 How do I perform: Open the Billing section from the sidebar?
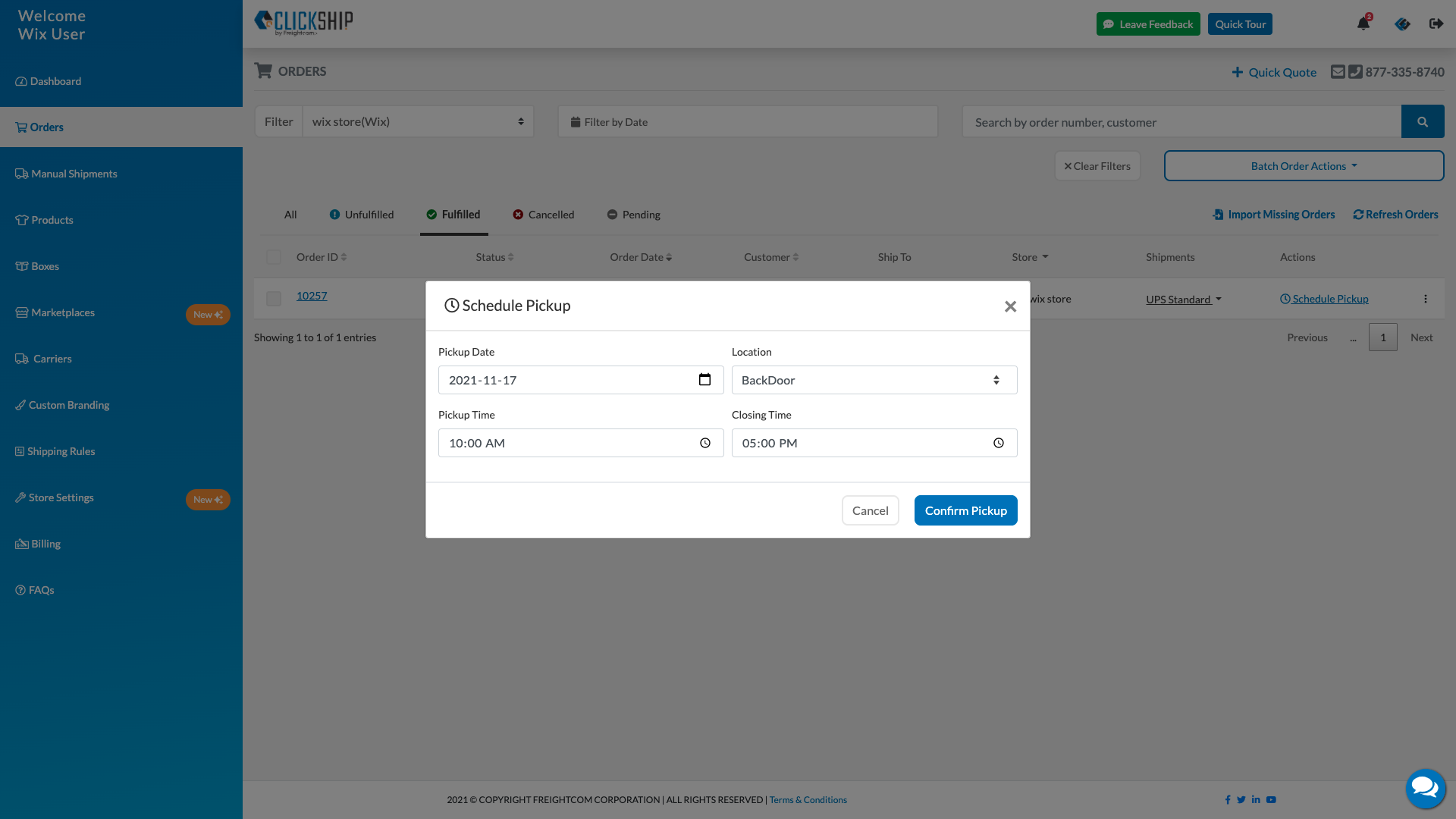pyautogui.click(x=45, y=544)
